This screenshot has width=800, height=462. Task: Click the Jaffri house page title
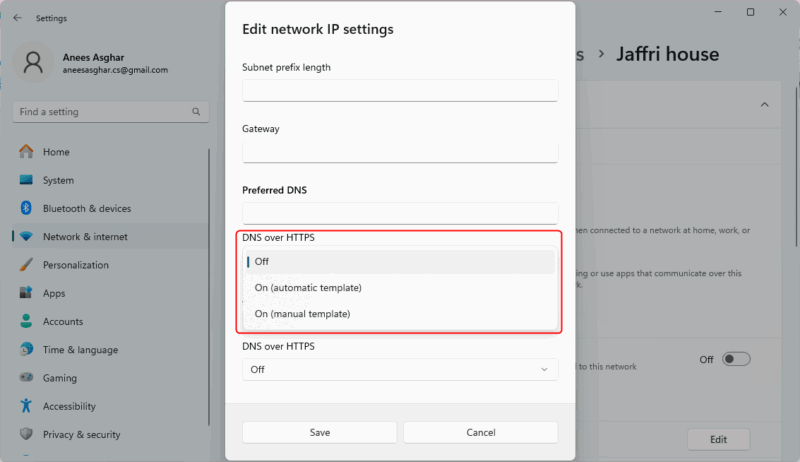coord(667,54)
